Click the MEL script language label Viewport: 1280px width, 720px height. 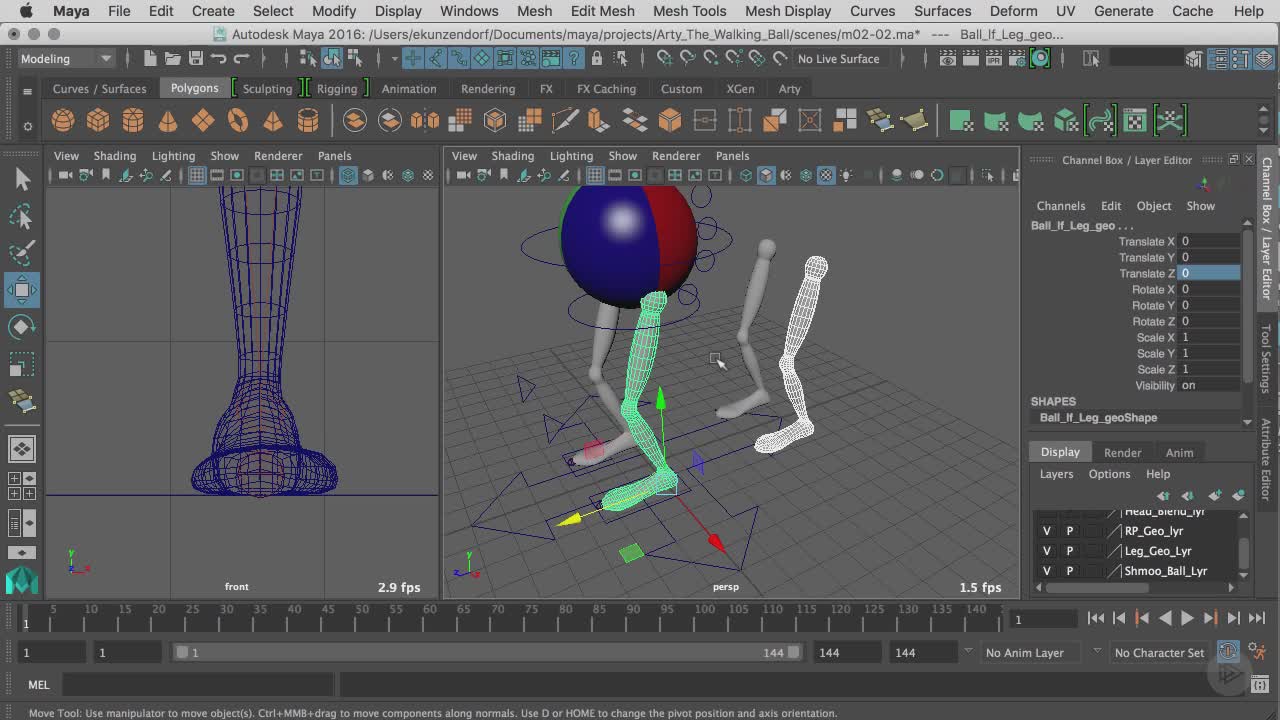point(39,685)
